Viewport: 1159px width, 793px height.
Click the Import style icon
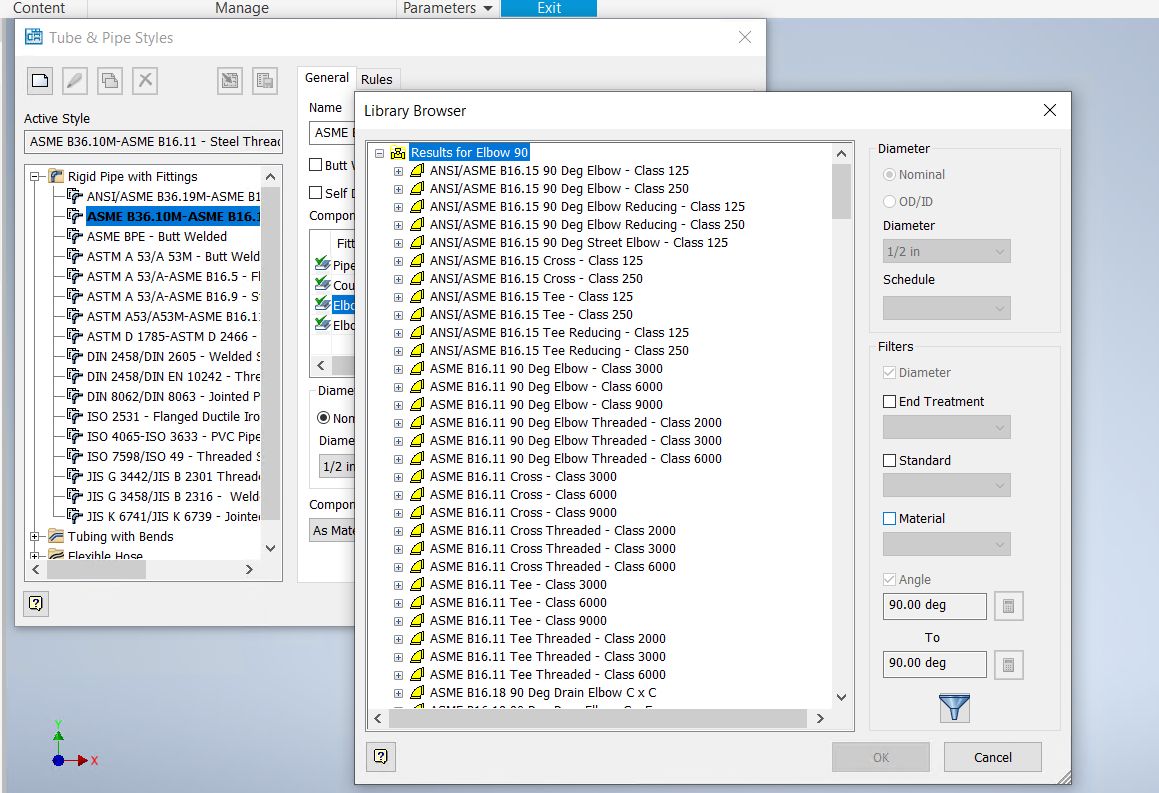(230, 81)
